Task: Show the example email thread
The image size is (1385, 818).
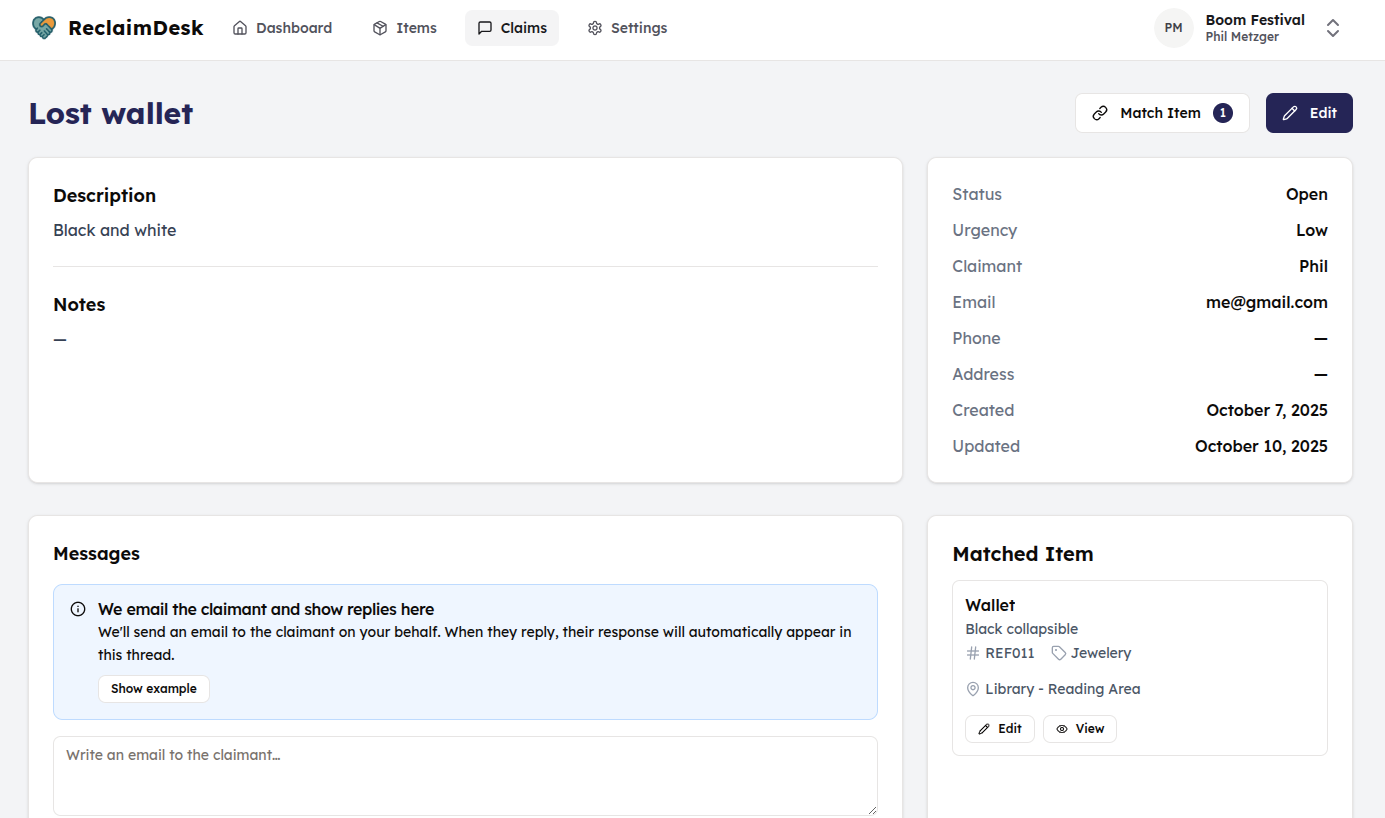Action: coord(153,688)
